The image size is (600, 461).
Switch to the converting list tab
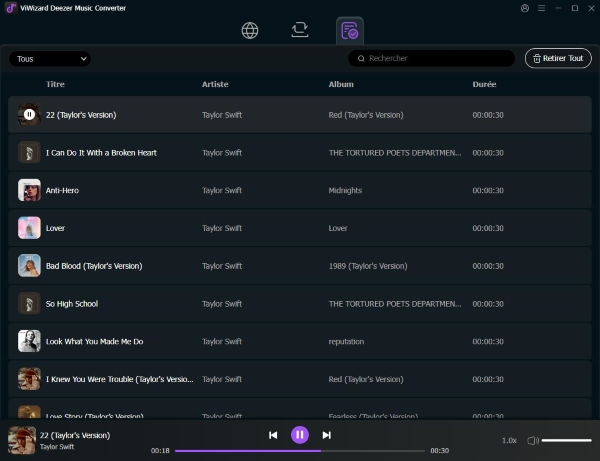[300, 30]
